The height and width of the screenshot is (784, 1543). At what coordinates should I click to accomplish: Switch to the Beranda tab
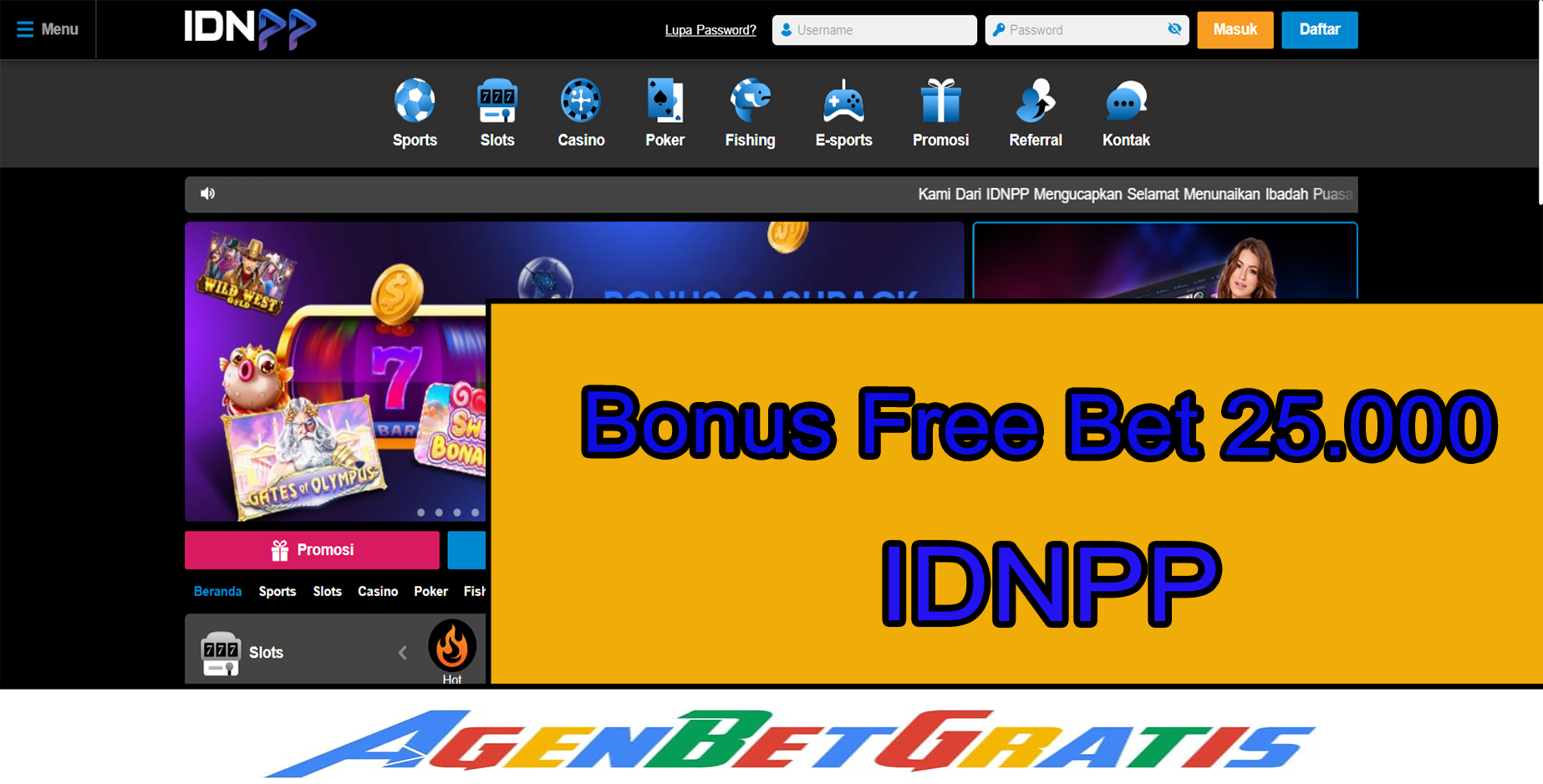pos(217,591)
